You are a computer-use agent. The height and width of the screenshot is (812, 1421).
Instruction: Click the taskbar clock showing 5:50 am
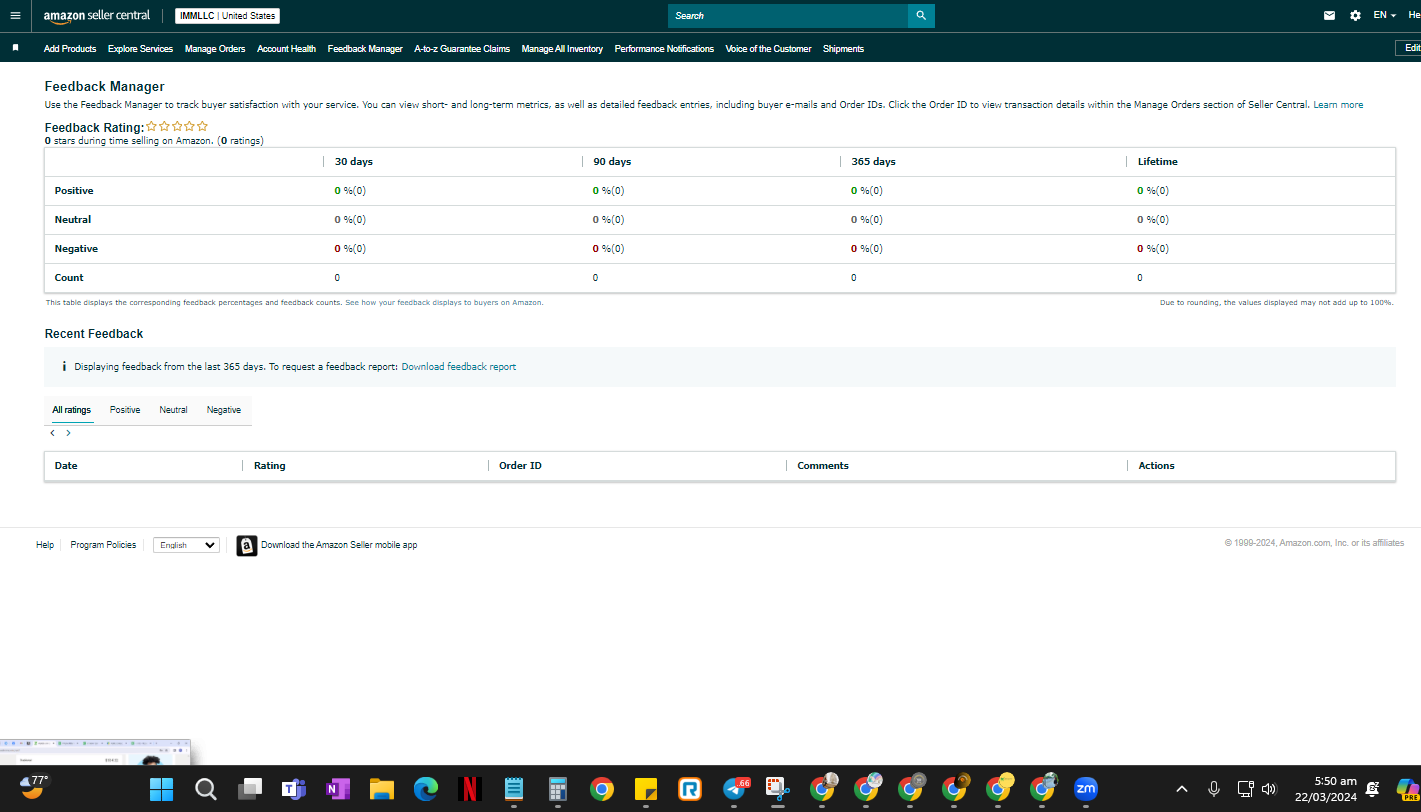coord(1325,789)
